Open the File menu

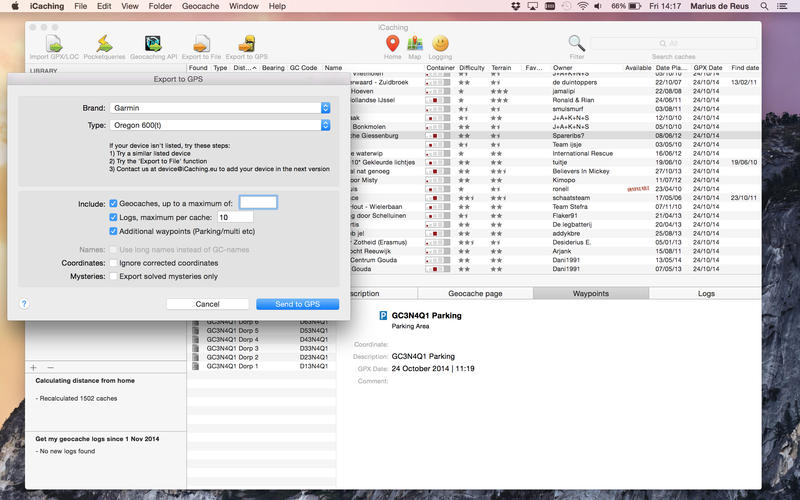(x=81, y=6)
